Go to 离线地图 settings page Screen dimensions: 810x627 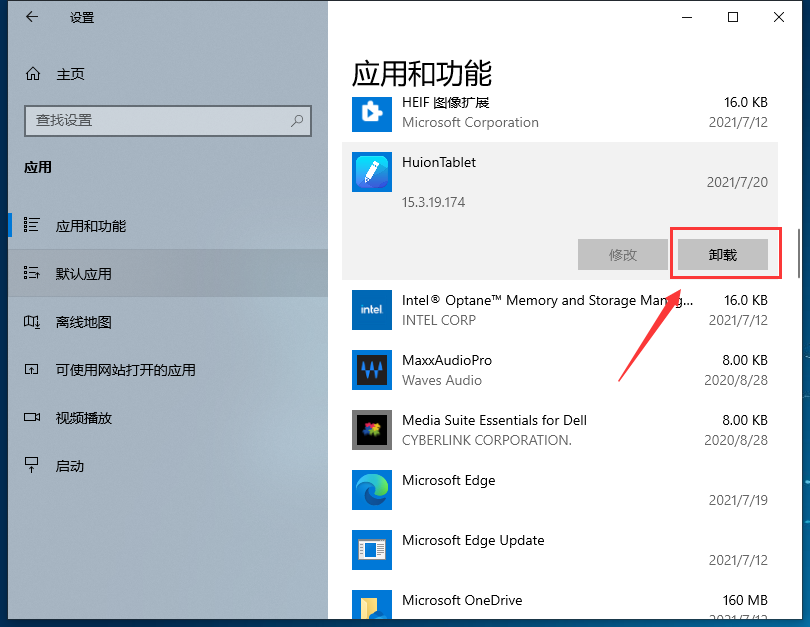pos(168,322)
